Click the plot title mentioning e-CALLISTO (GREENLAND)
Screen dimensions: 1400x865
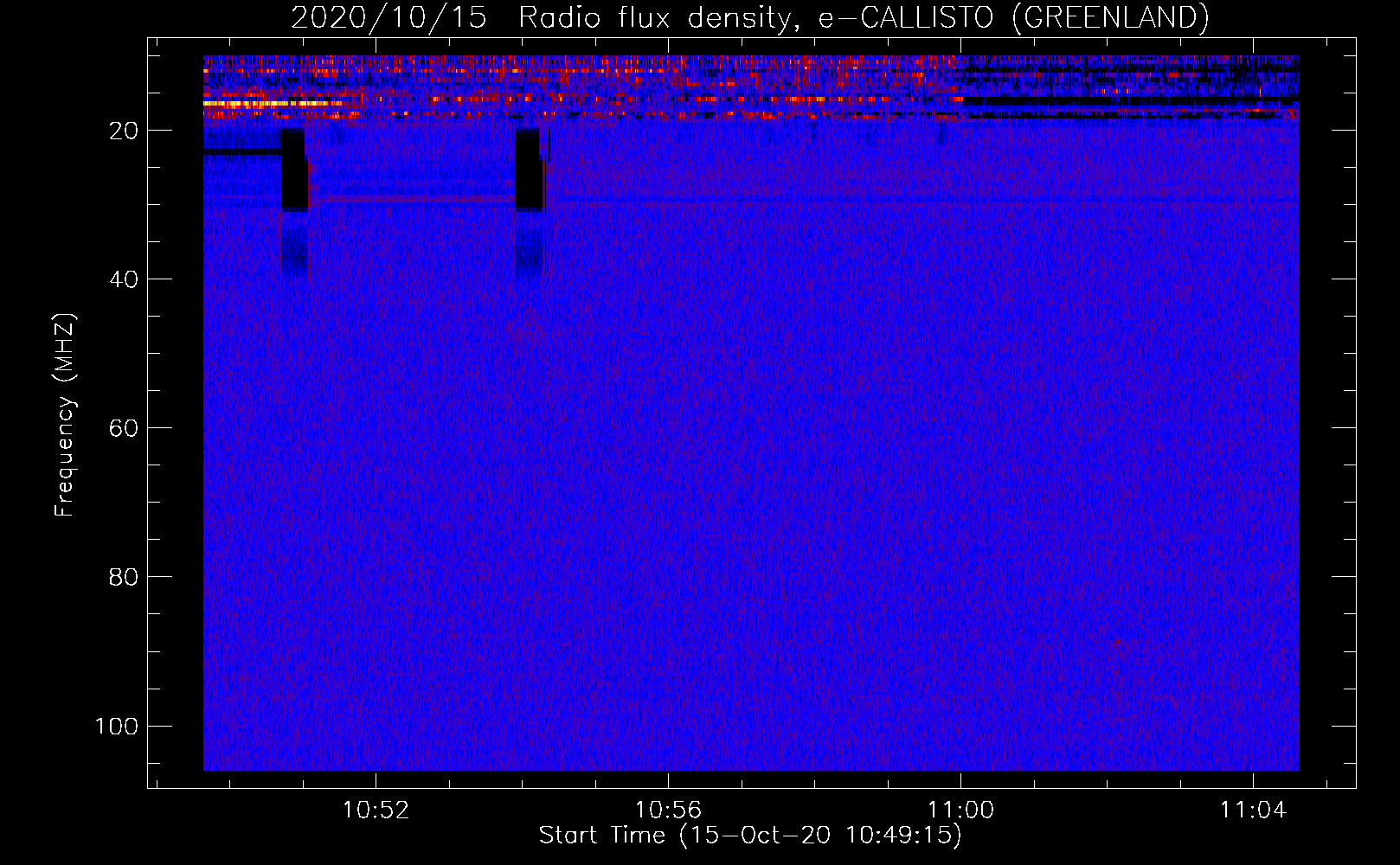749,17
